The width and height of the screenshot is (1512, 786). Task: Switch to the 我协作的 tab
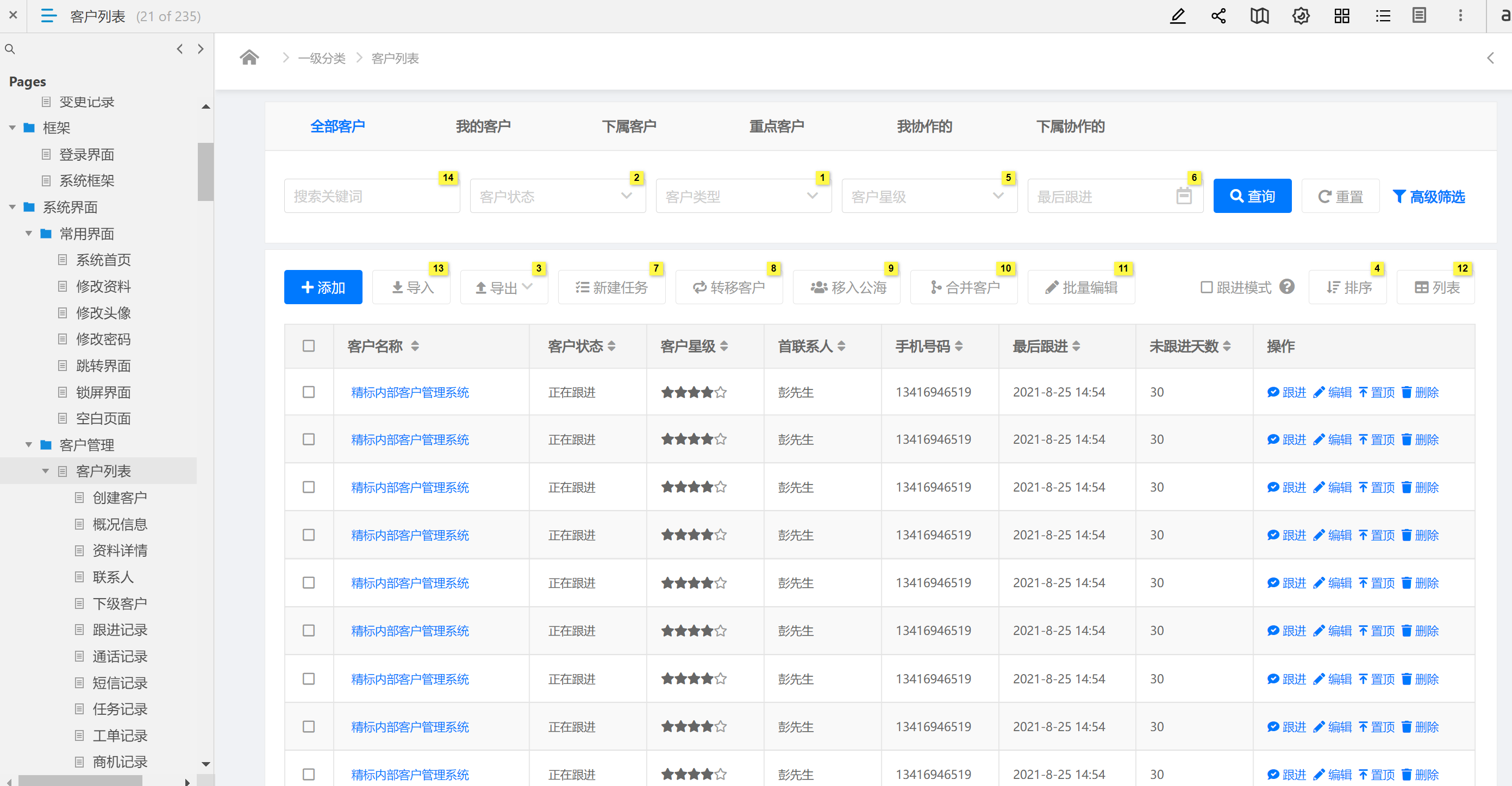pos(924,126)
